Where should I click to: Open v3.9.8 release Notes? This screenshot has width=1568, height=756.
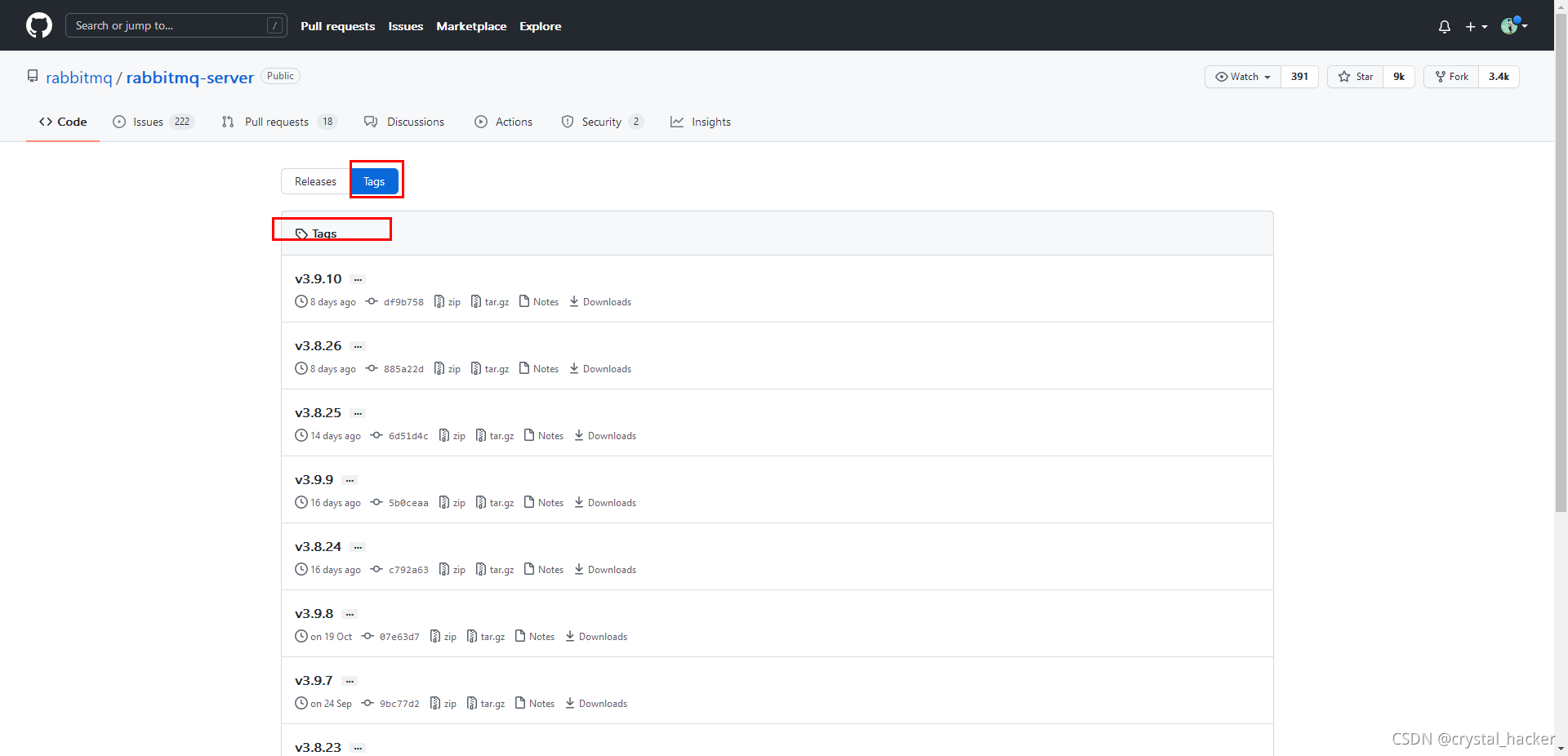coord(535,637)
